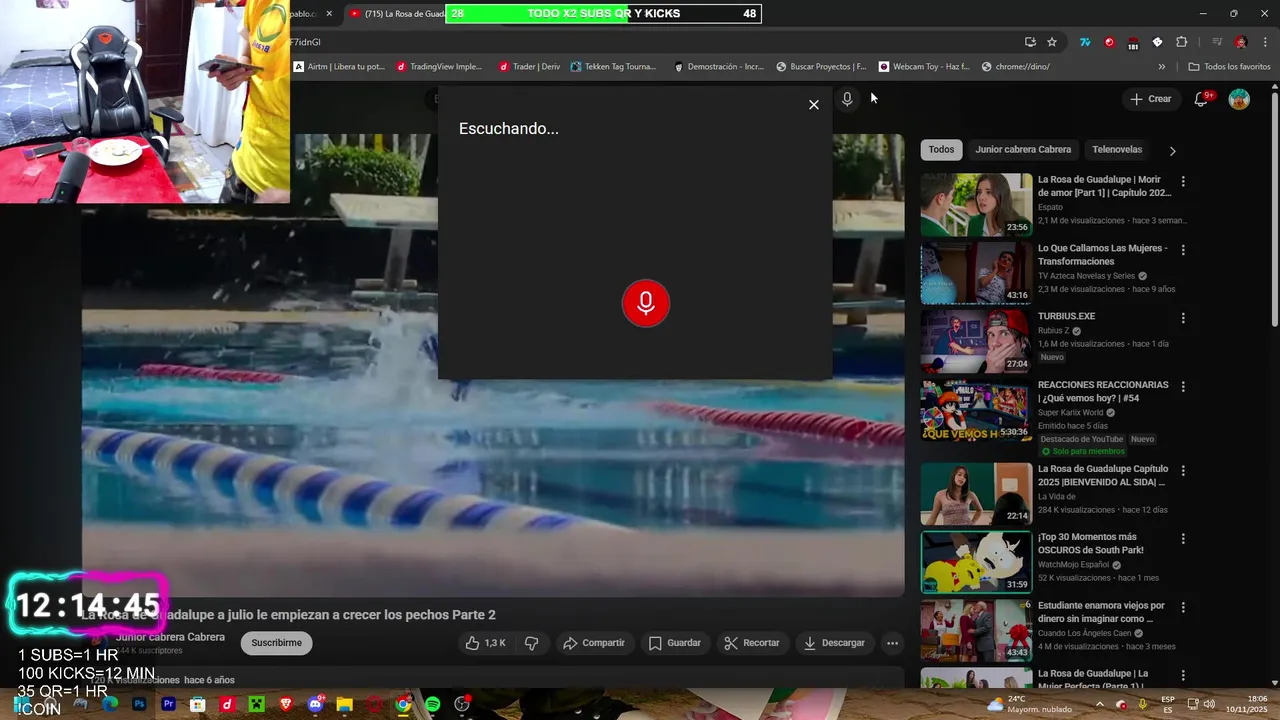Expand hidden bookmarks chevron

tap(1162, 67)
